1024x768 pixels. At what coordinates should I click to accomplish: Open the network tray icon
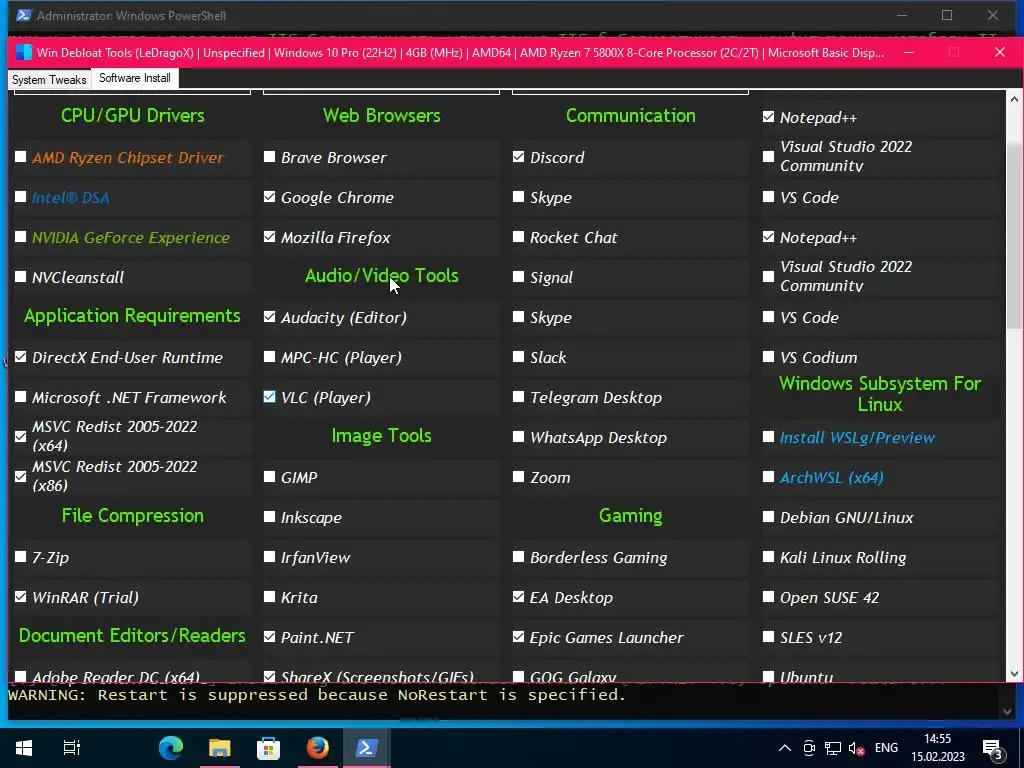tap(833, 748)
